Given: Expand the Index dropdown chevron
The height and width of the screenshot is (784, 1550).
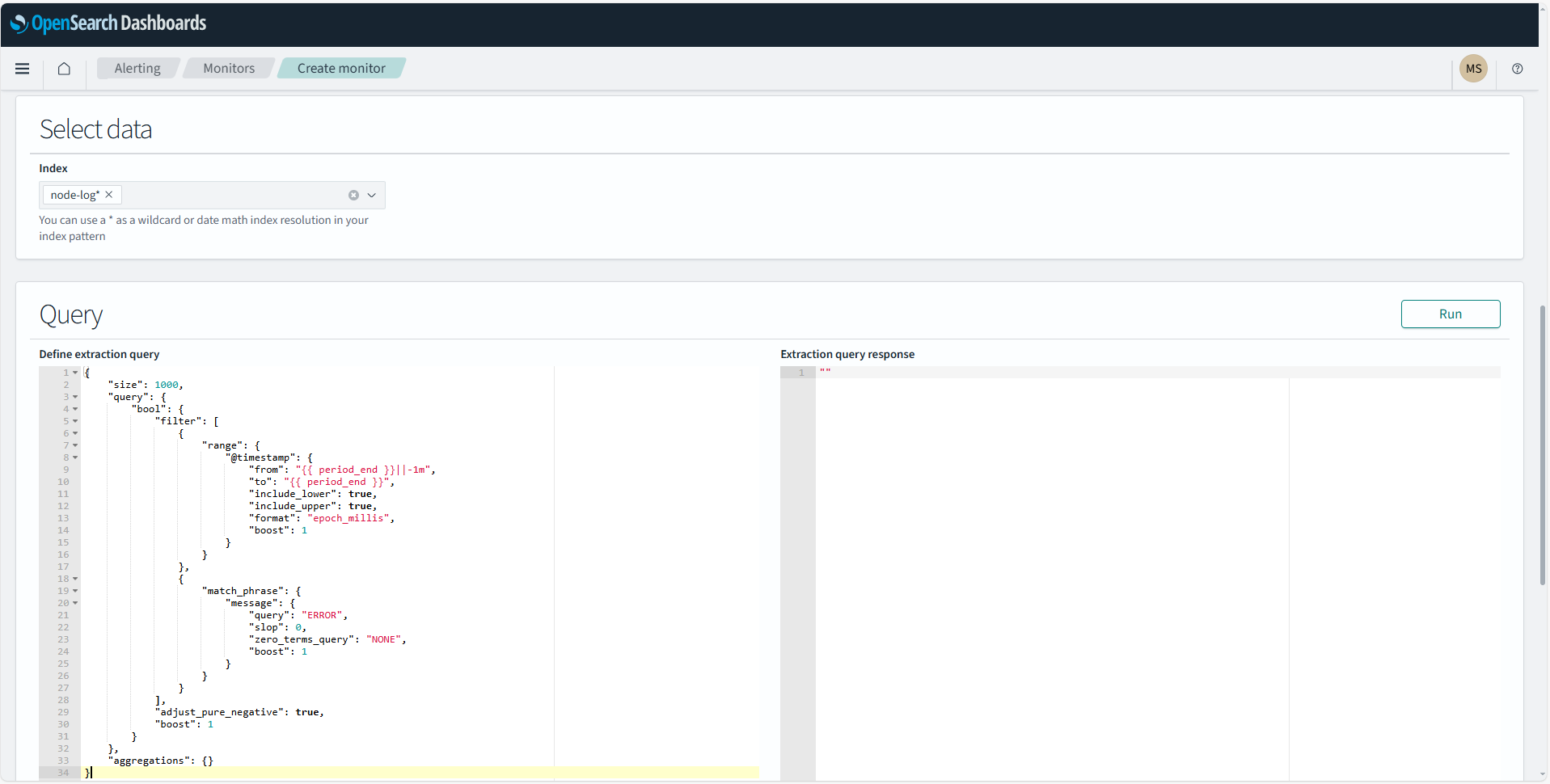Looking at the screenshot, I should (x=372, y=196).
